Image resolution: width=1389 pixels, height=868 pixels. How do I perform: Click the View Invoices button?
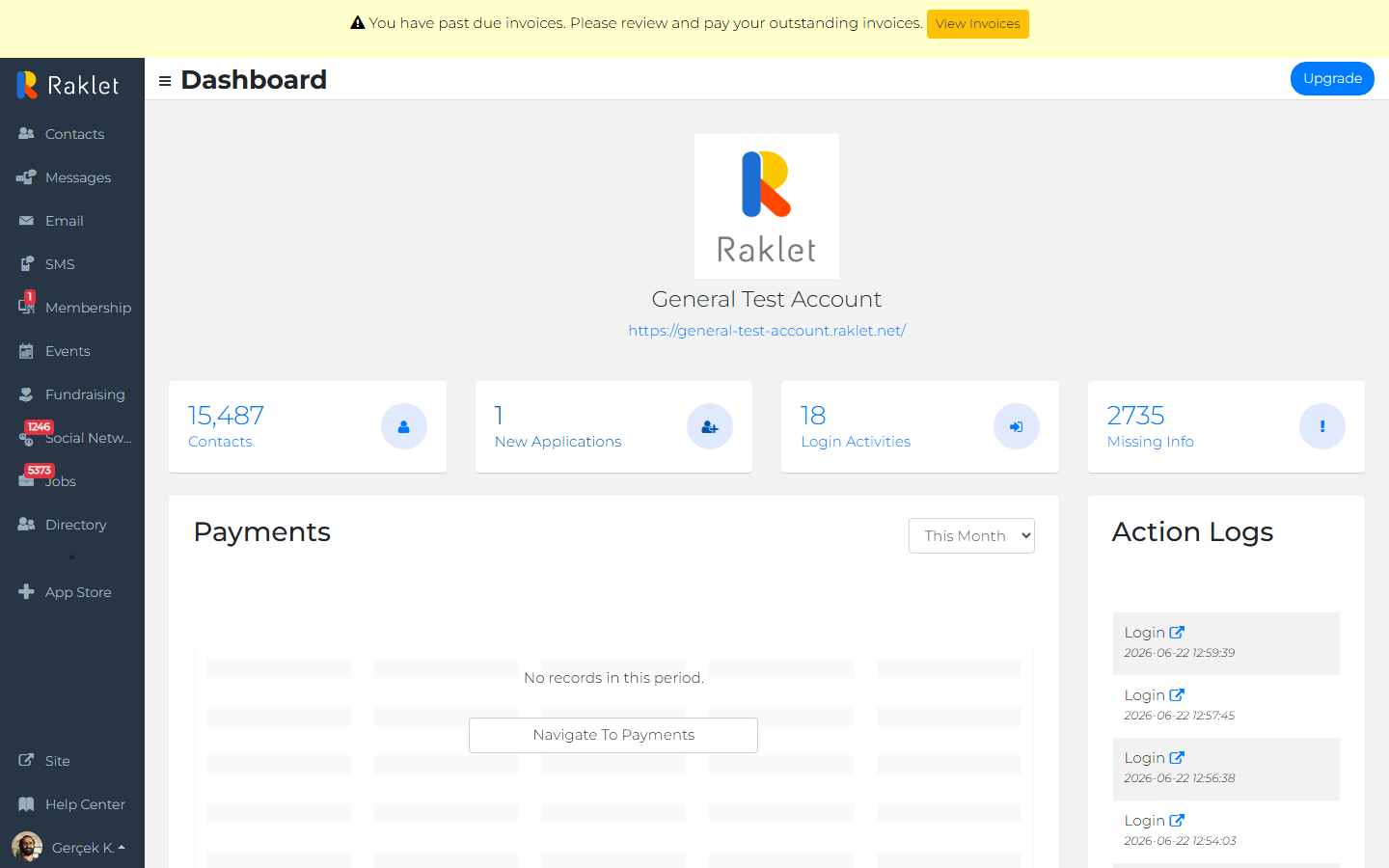(978, 24)
